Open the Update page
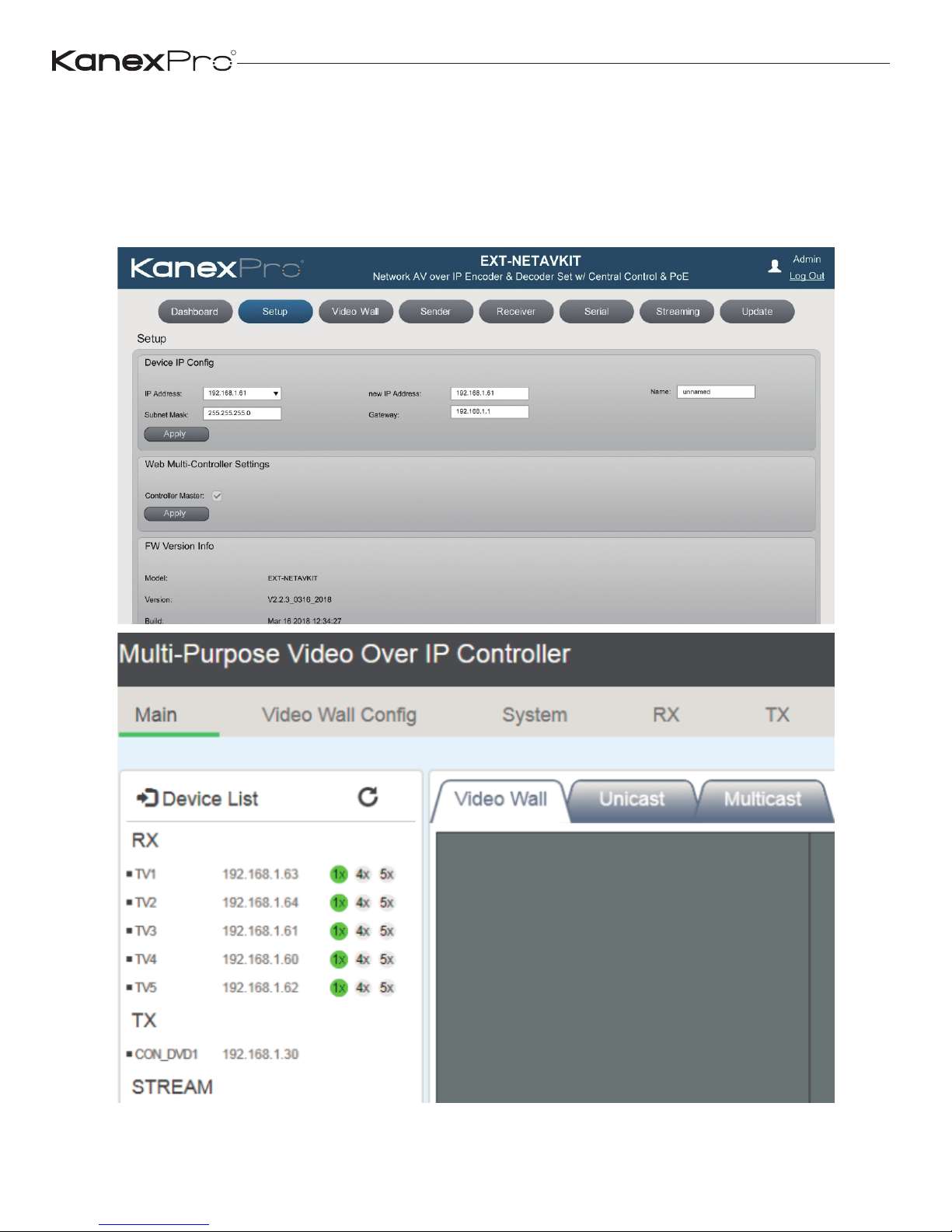The width and height of the screenshot is (952, 1232). 757,312
